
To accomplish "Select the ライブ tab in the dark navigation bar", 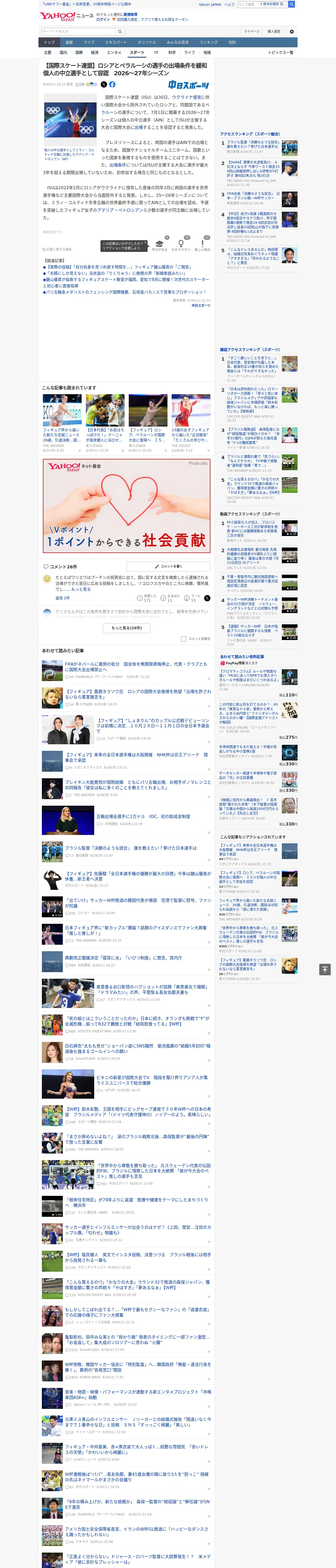I will tap(89, 43).
